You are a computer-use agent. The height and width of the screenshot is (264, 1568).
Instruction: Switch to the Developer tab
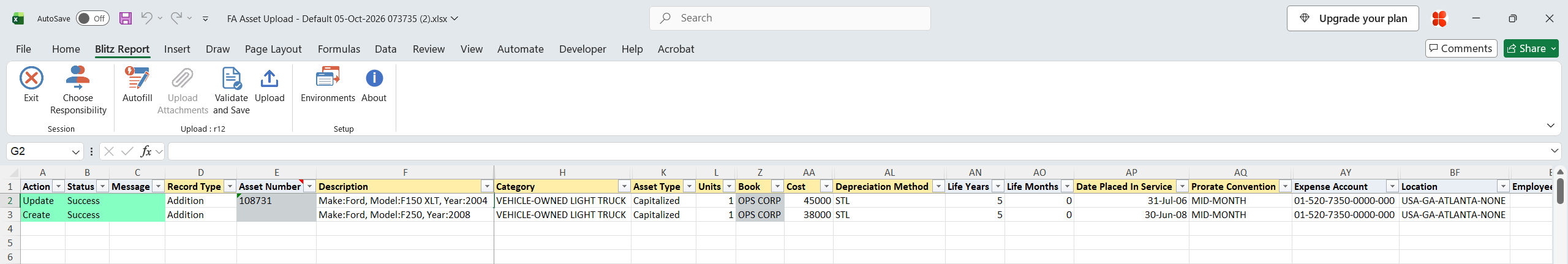[x=582, y=49]
